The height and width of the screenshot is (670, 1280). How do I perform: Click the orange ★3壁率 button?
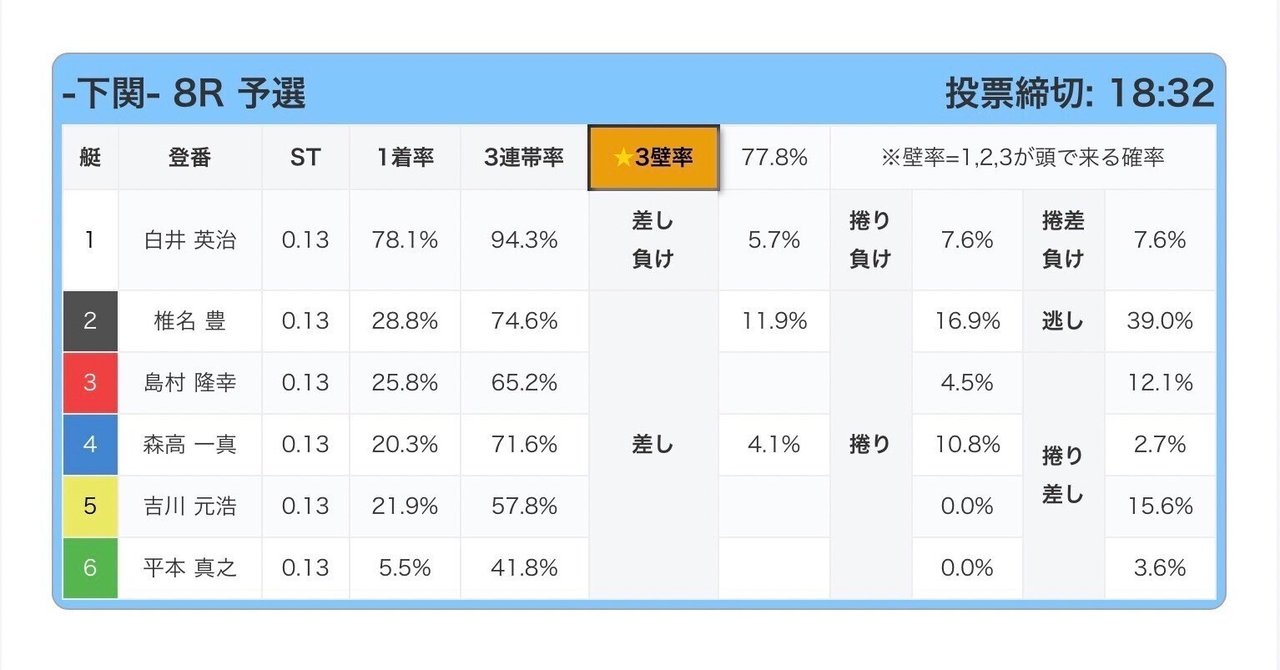tap(653, 158)
